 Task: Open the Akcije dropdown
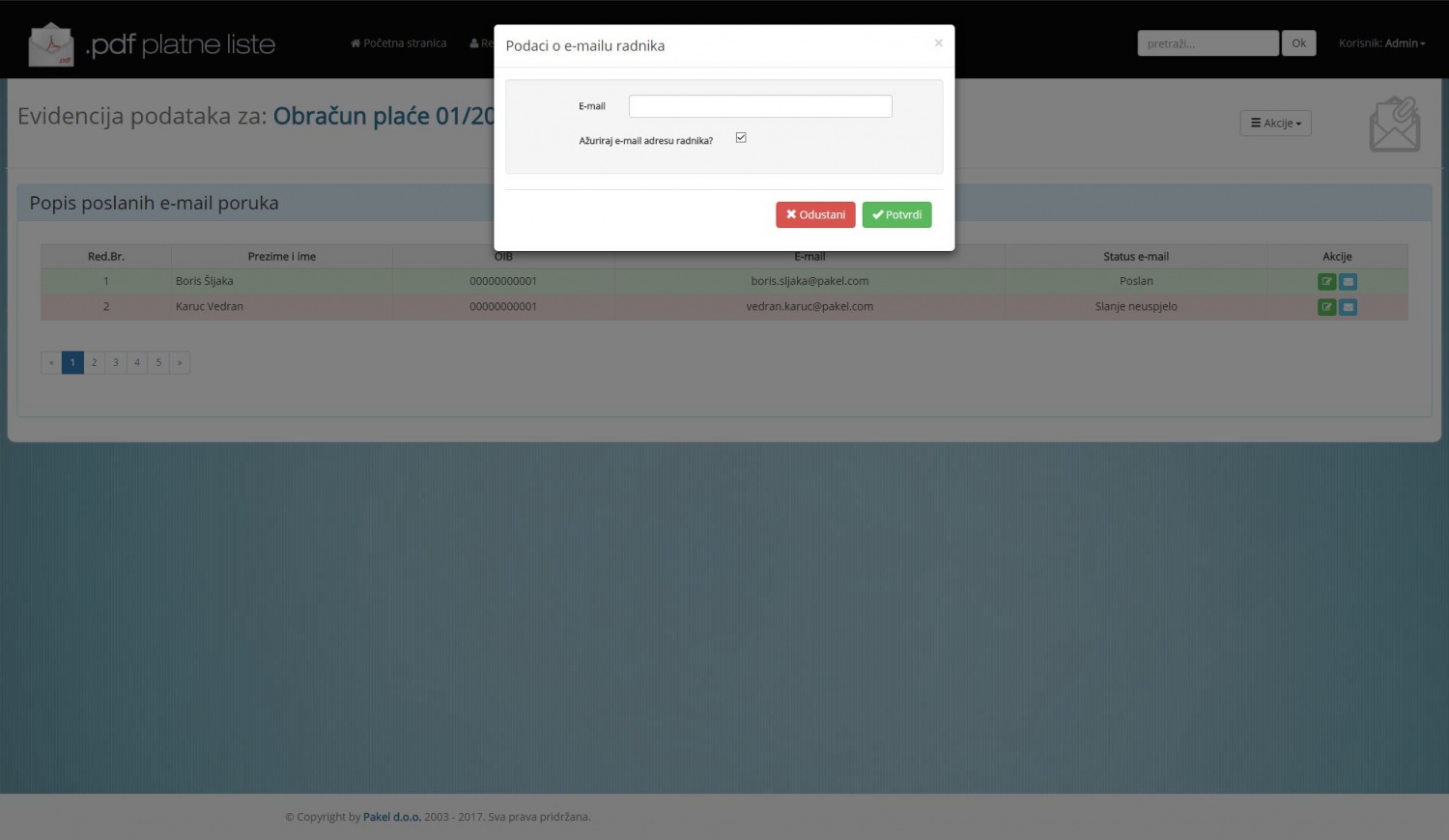coord(1275,124)
